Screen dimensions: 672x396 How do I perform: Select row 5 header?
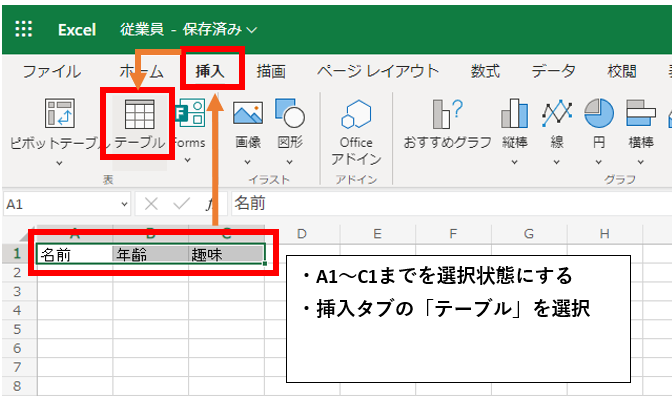pyautogui.click(x=18, y=329)
